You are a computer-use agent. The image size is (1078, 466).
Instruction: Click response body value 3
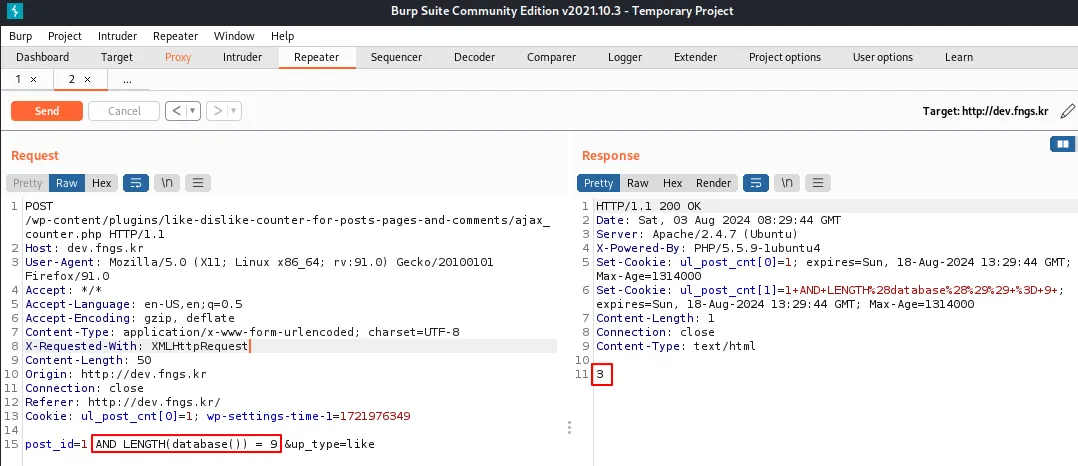[x=600, y=375]
